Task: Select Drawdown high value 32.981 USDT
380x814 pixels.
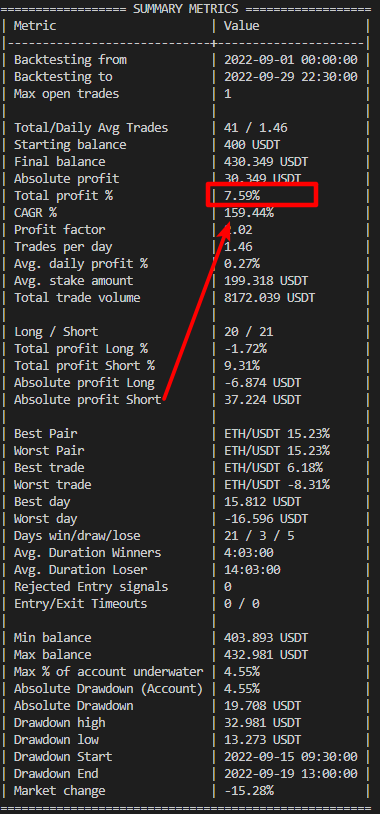Action: tap(262, 723)
